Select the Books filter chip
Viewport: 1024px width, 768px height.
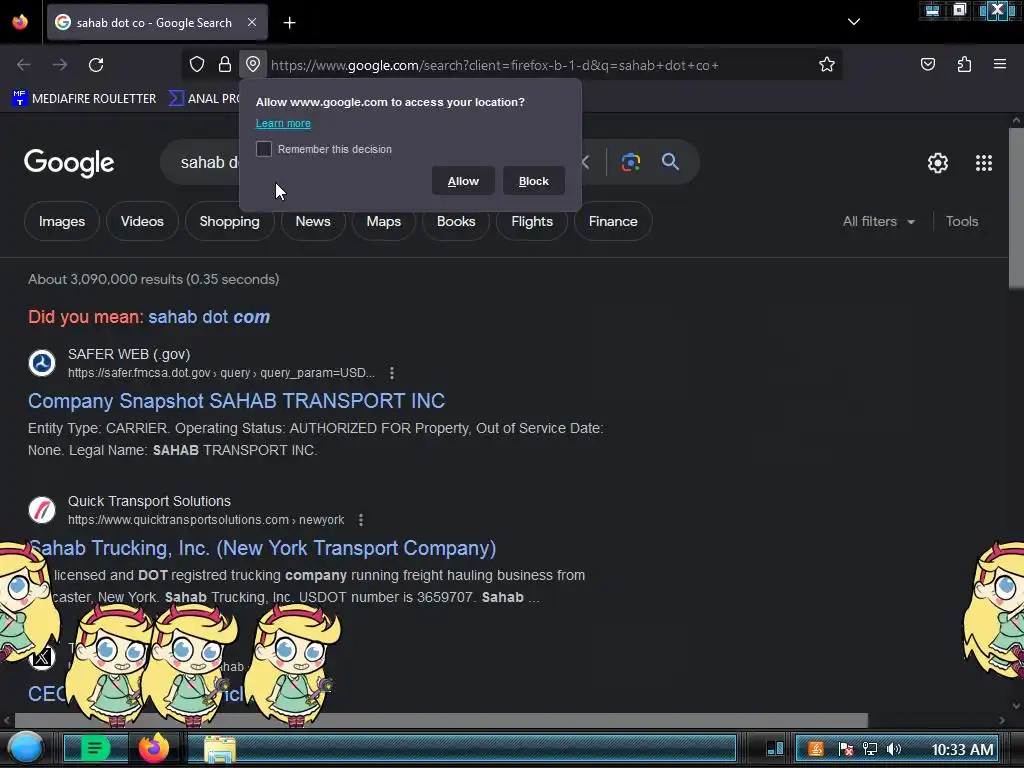click(456, 221)
